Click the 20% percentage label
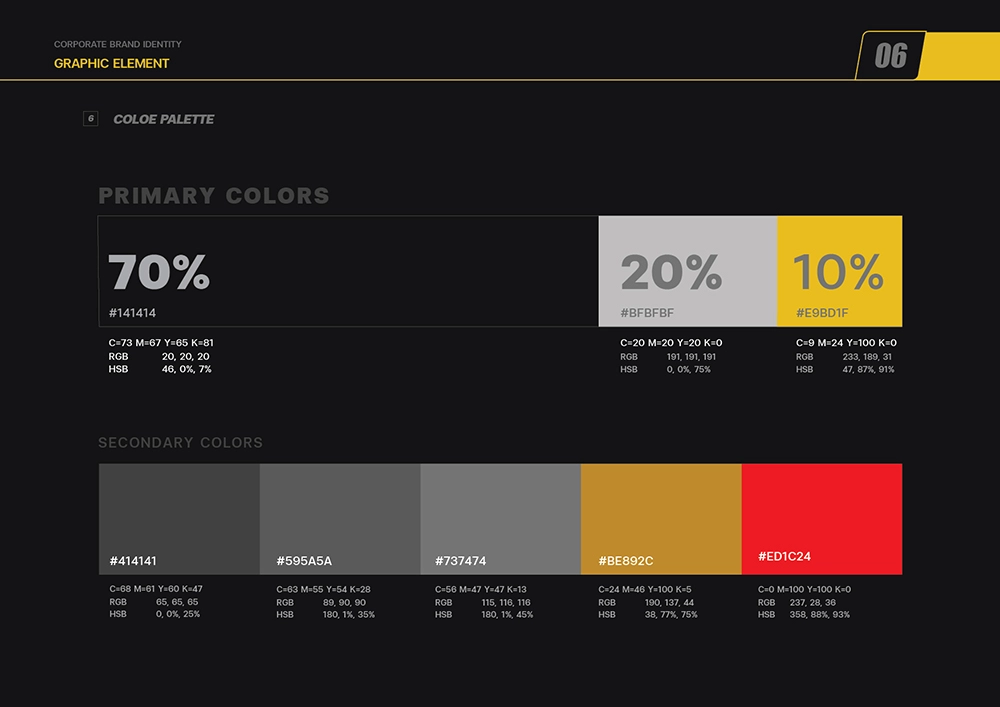The height and width of the screenshot is (707, 1000). 671,272
